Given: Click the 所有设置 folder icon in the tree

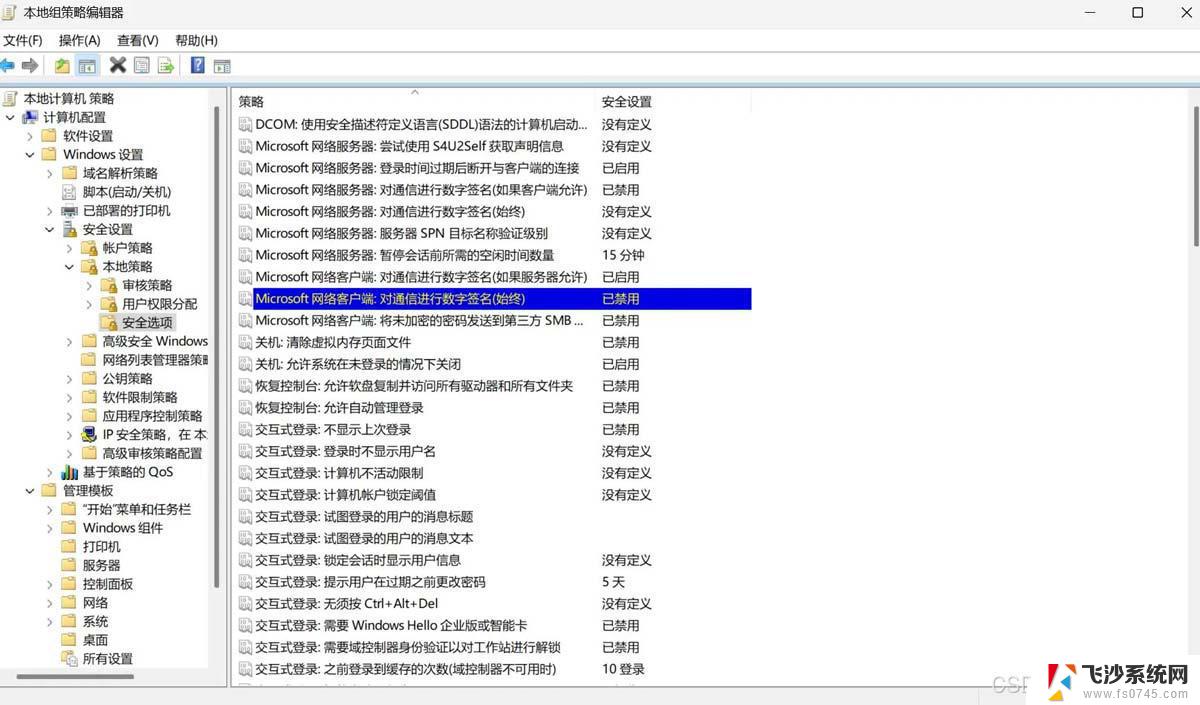Looking at the screenshot, I should [x=69, y=659].
